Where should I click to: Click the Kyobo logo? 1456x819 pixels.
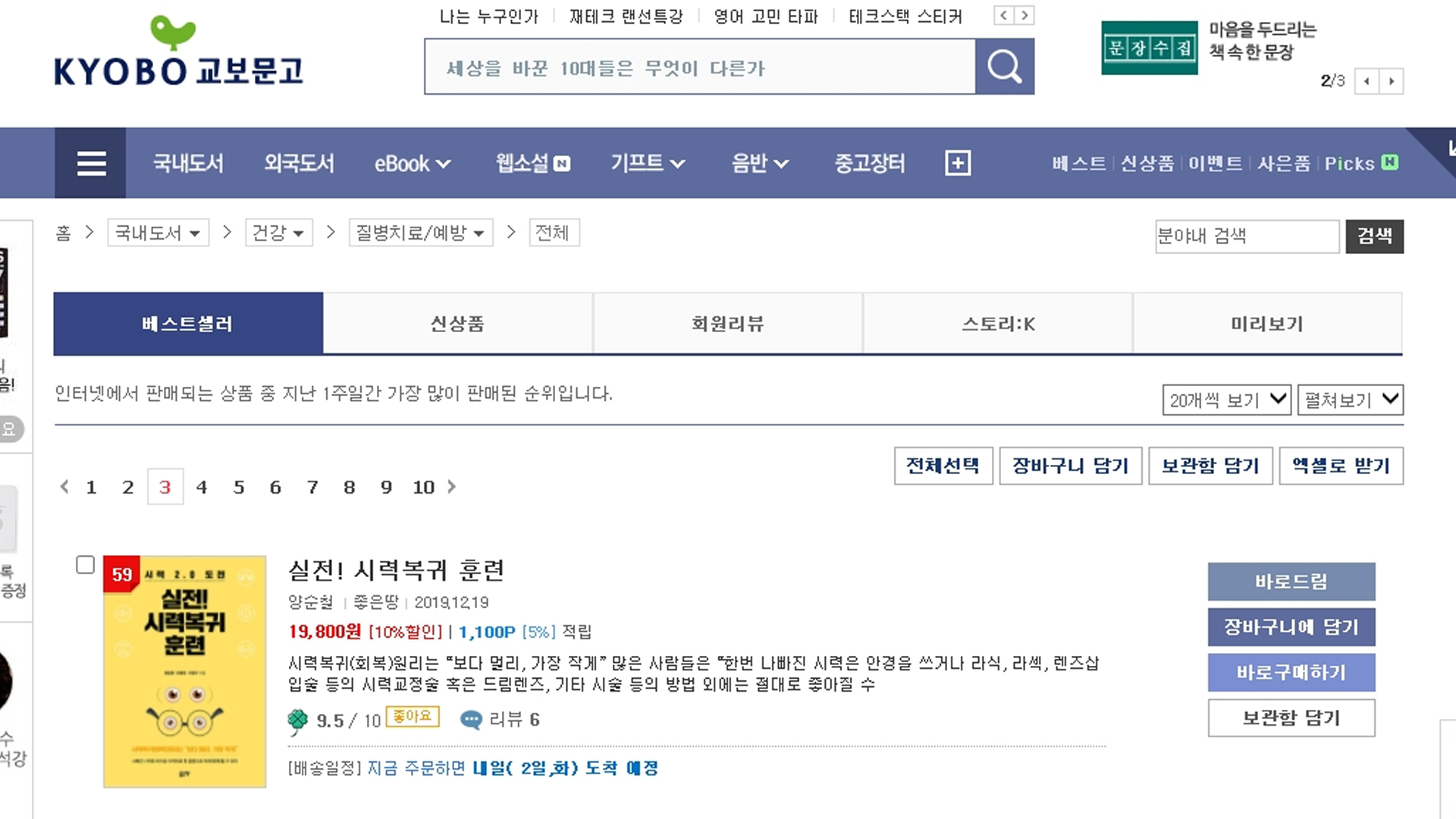[x=178, y=53]
